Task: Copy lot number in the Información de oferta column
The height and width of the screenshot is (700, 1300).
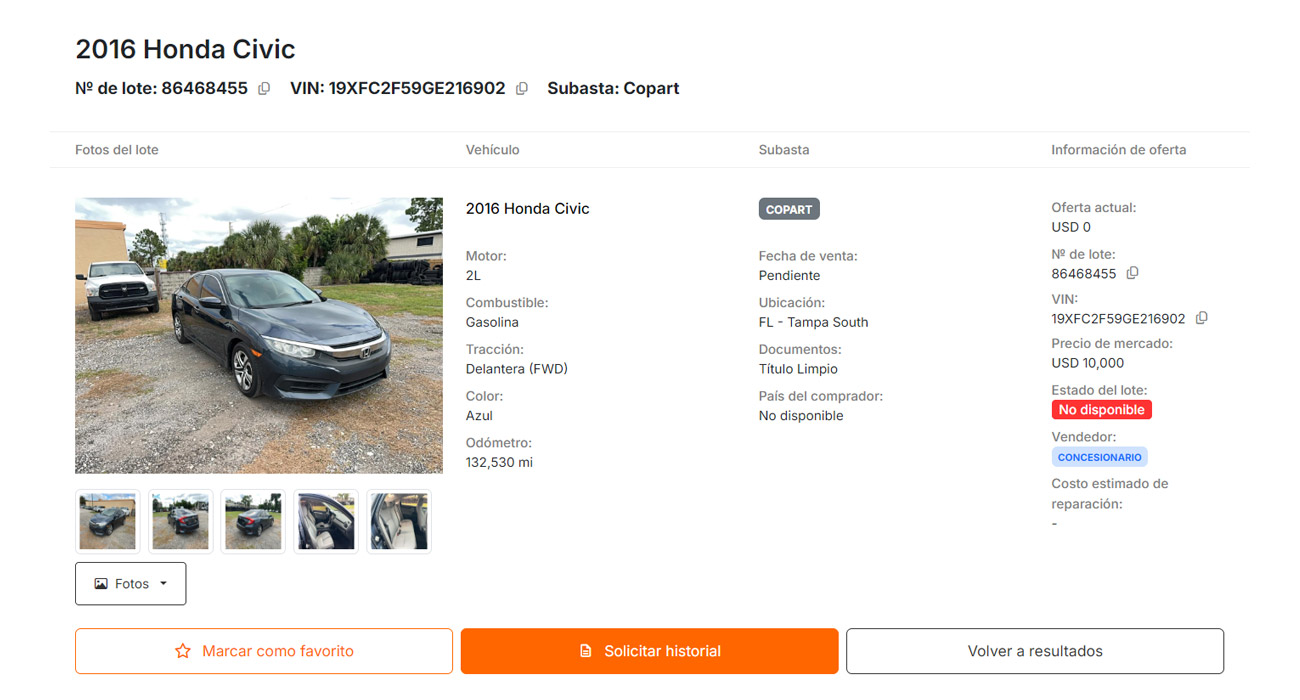Action: 1133,273
